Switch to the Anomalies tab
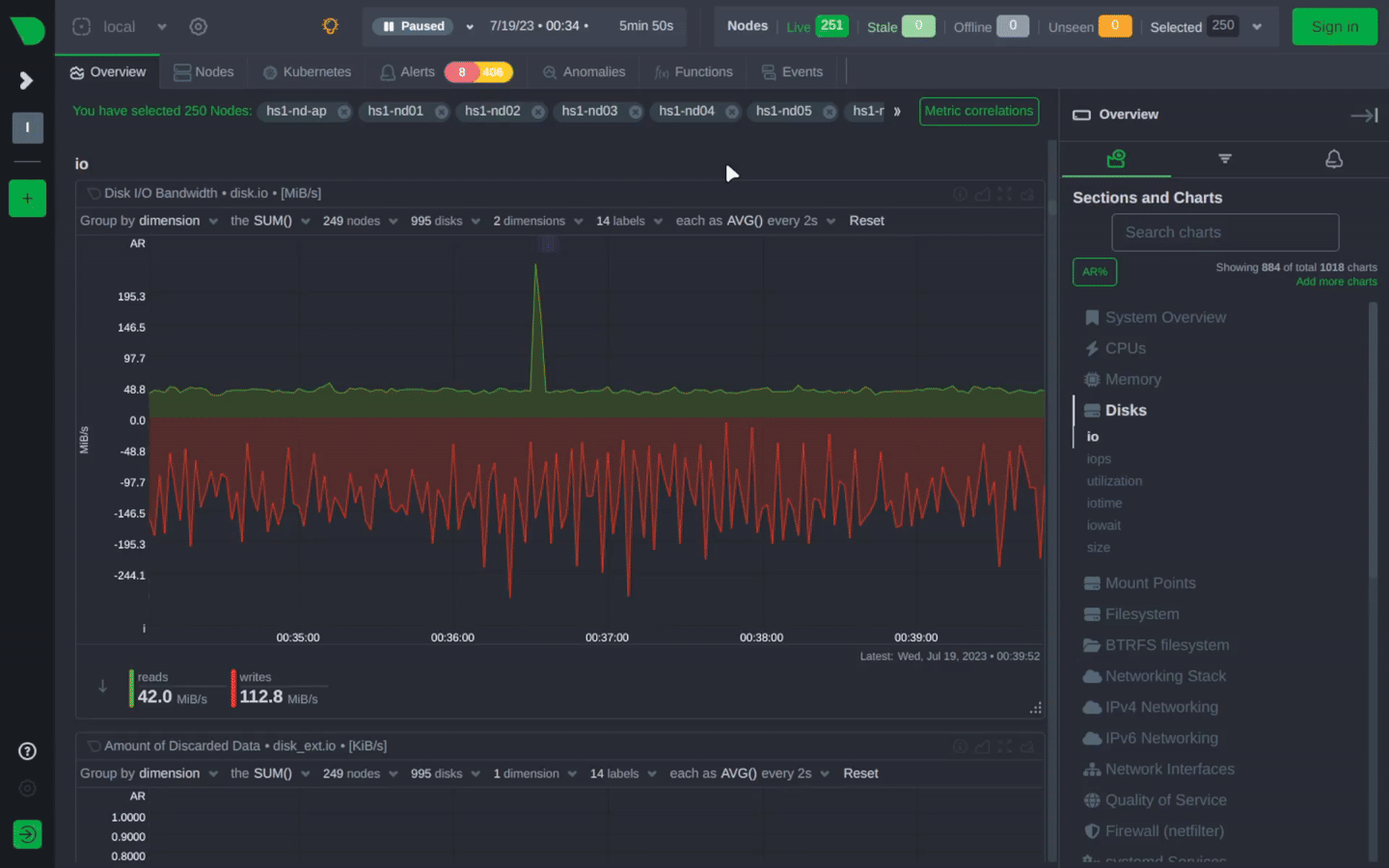This screenshot has height=868, width=1389. (x=583, y=71)
